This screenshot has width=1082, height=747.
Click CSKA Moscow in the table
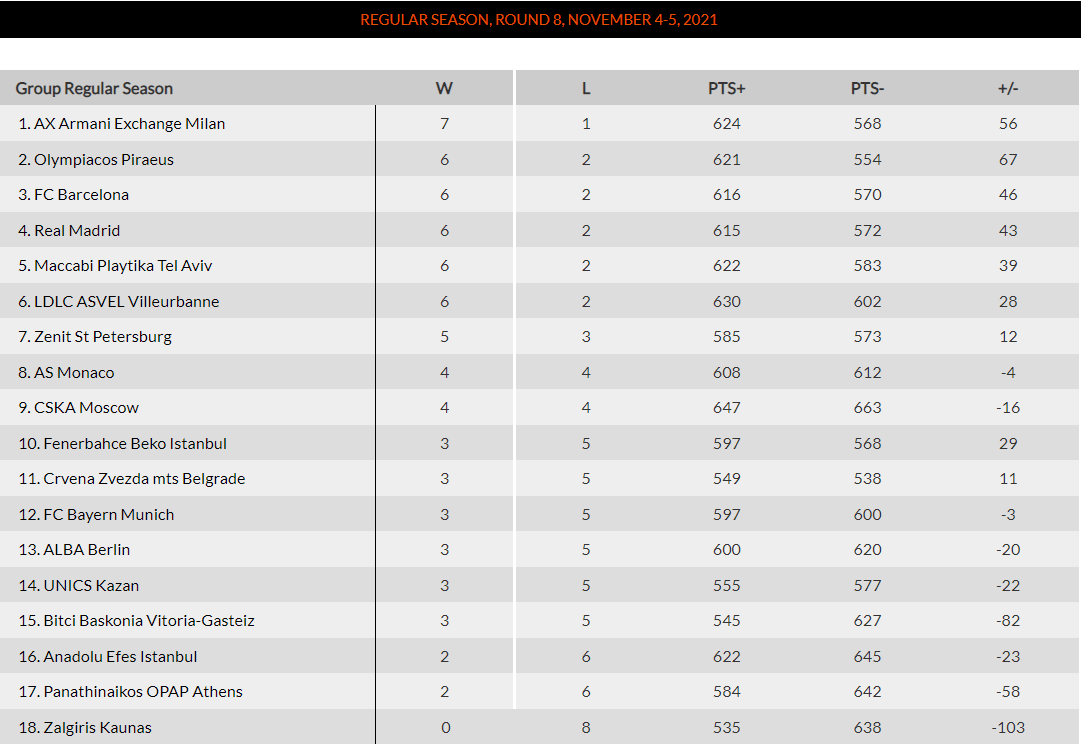click(86, 408)
